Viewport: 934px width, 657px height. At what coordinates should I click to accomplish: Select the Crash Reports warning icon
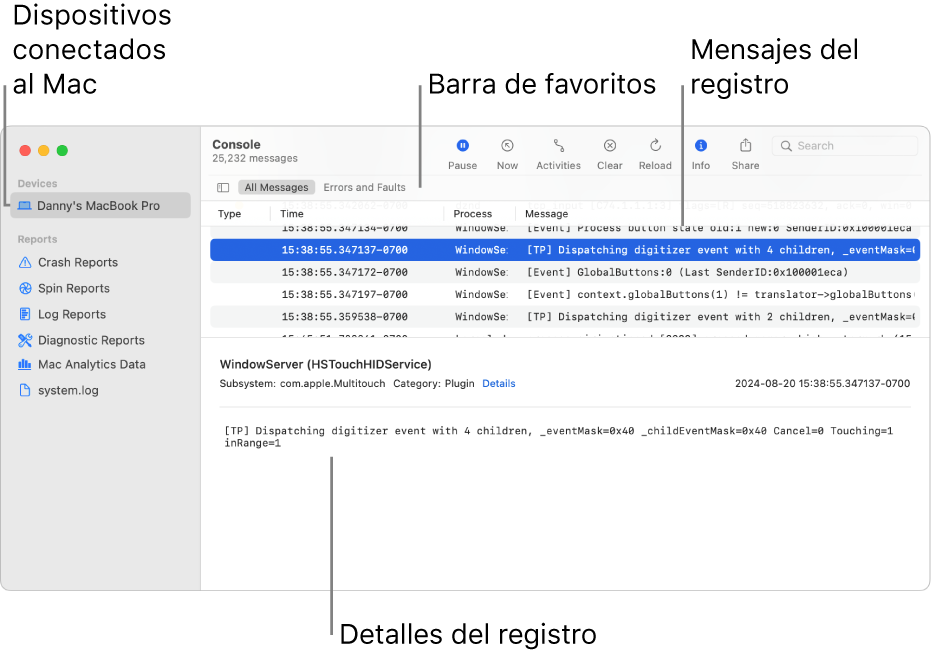click(25, 263)
